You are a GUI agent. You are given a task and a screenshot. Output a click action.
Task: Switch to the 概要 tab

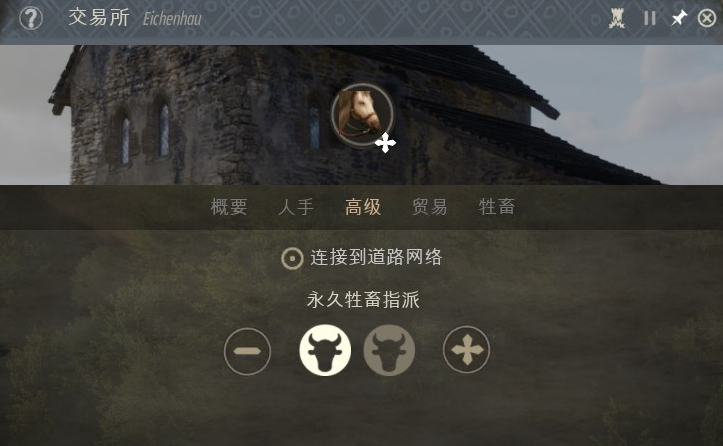[229, 207]
